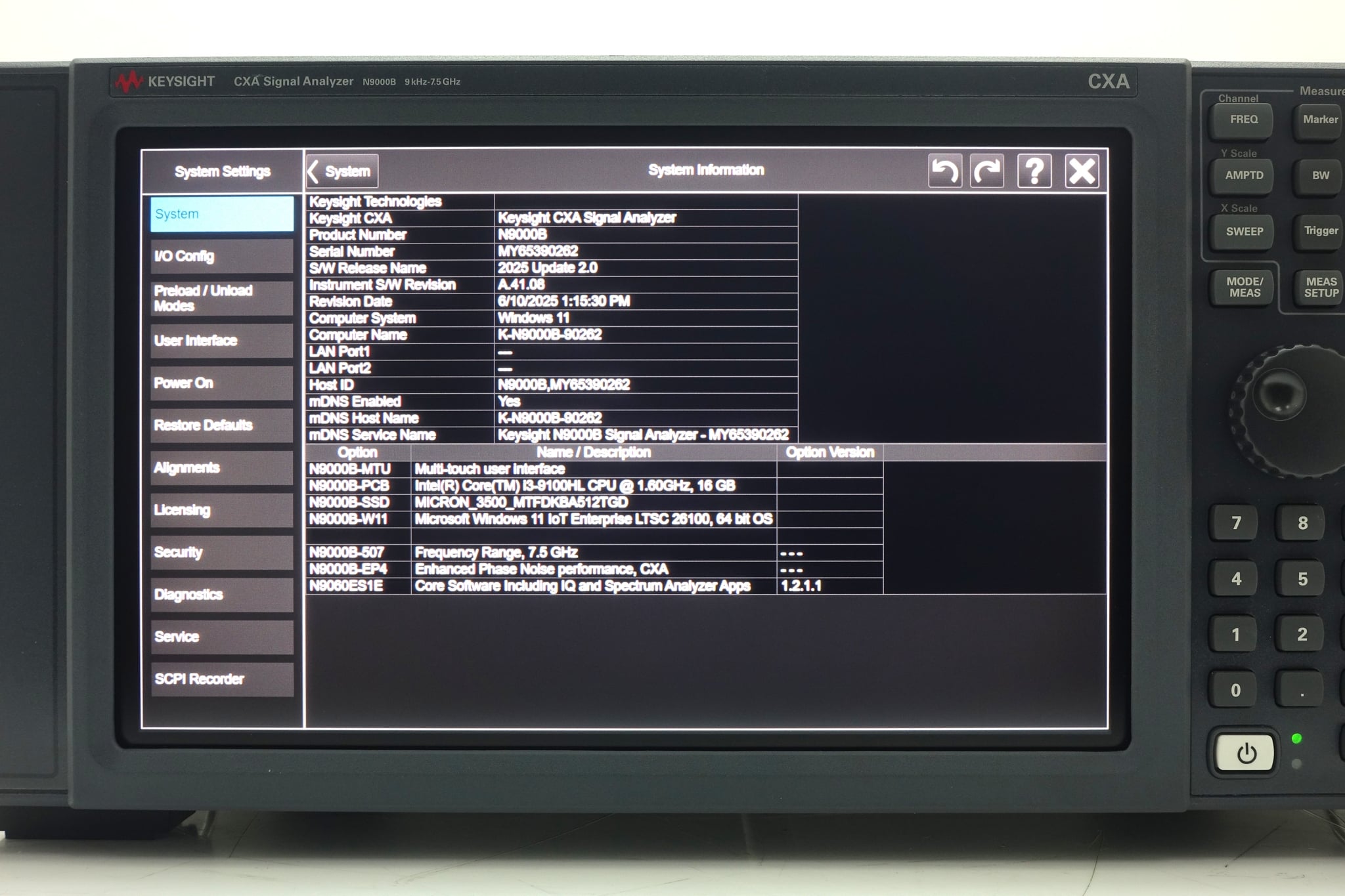Screen dimensions: 1345x896
Task: Click the Option Version column header
Action: pyautogui.click(x=830, y=452)
